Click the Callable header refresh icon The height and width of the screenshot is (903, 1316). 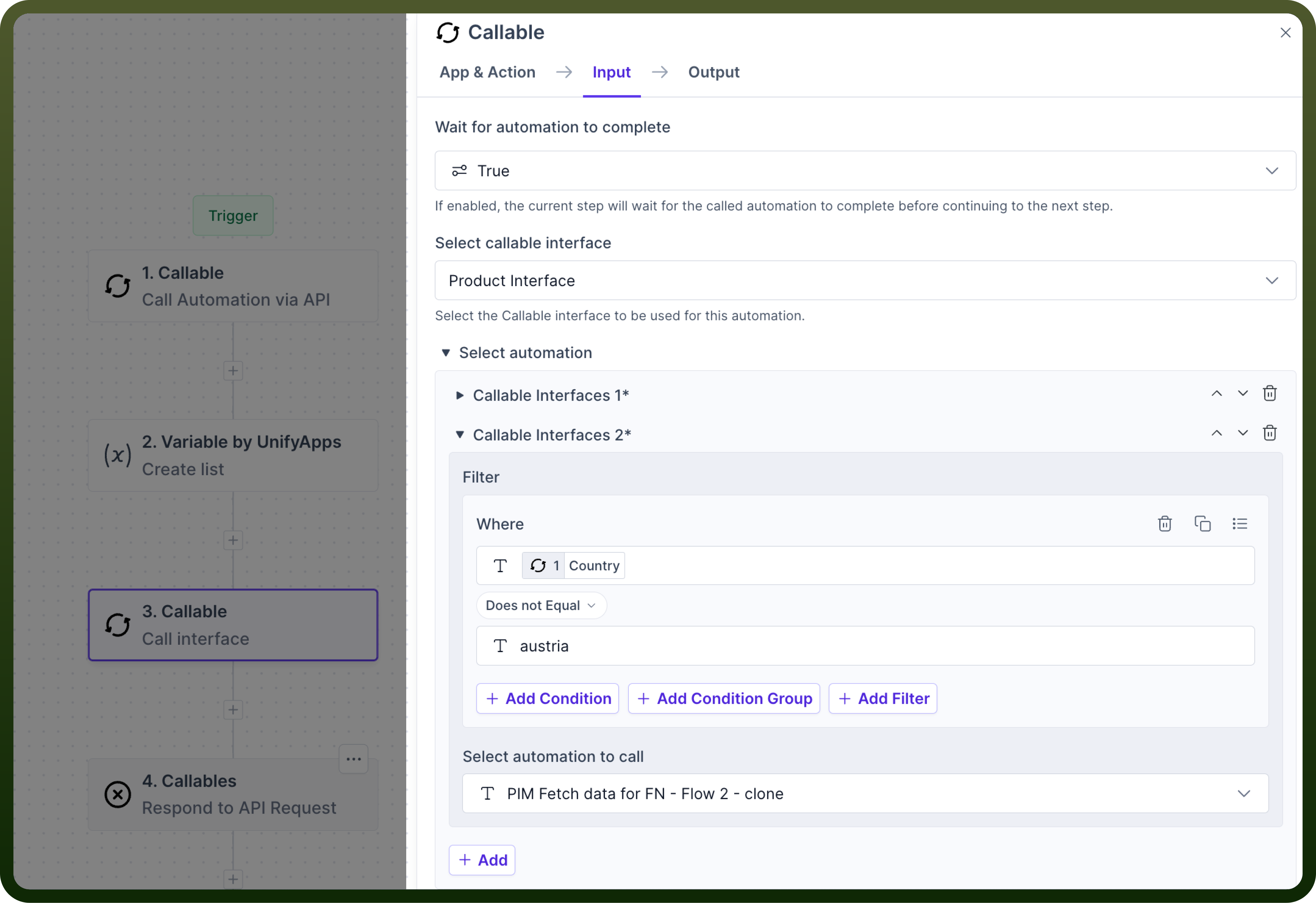pos(448,33)
